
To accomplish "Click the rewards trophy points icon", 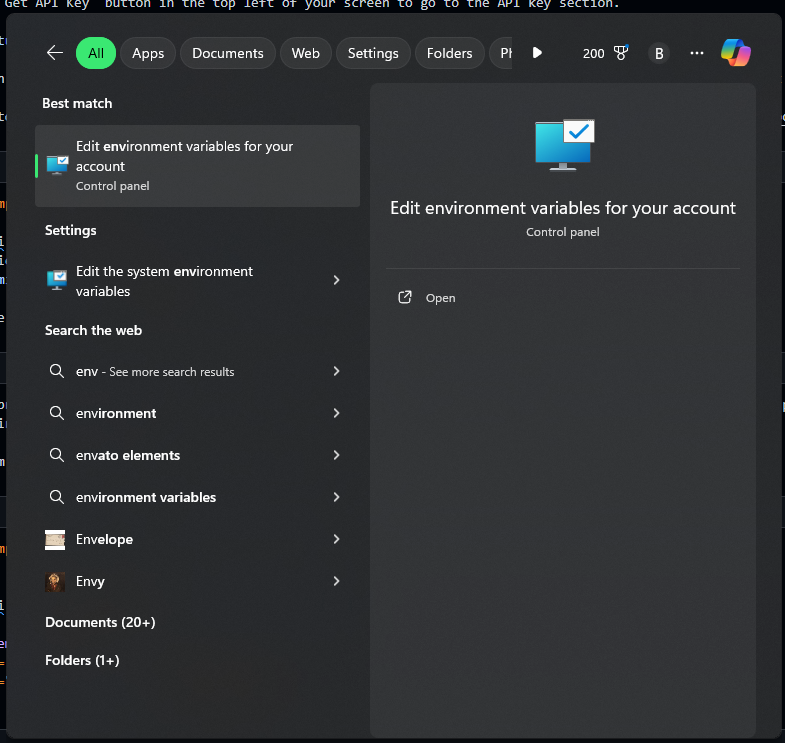I will tap(621, 53).
